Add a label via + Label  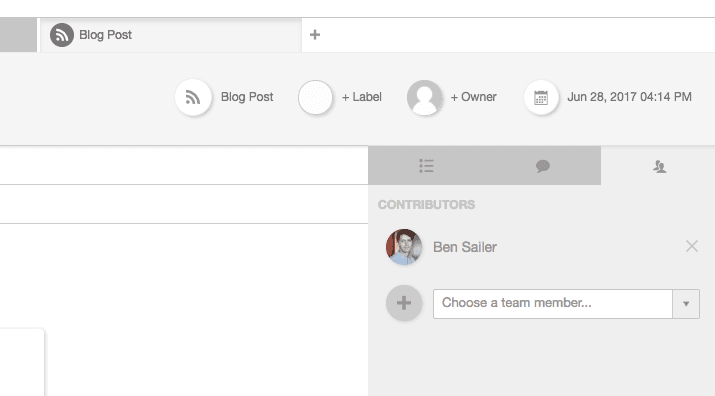[x=362, y=97]
